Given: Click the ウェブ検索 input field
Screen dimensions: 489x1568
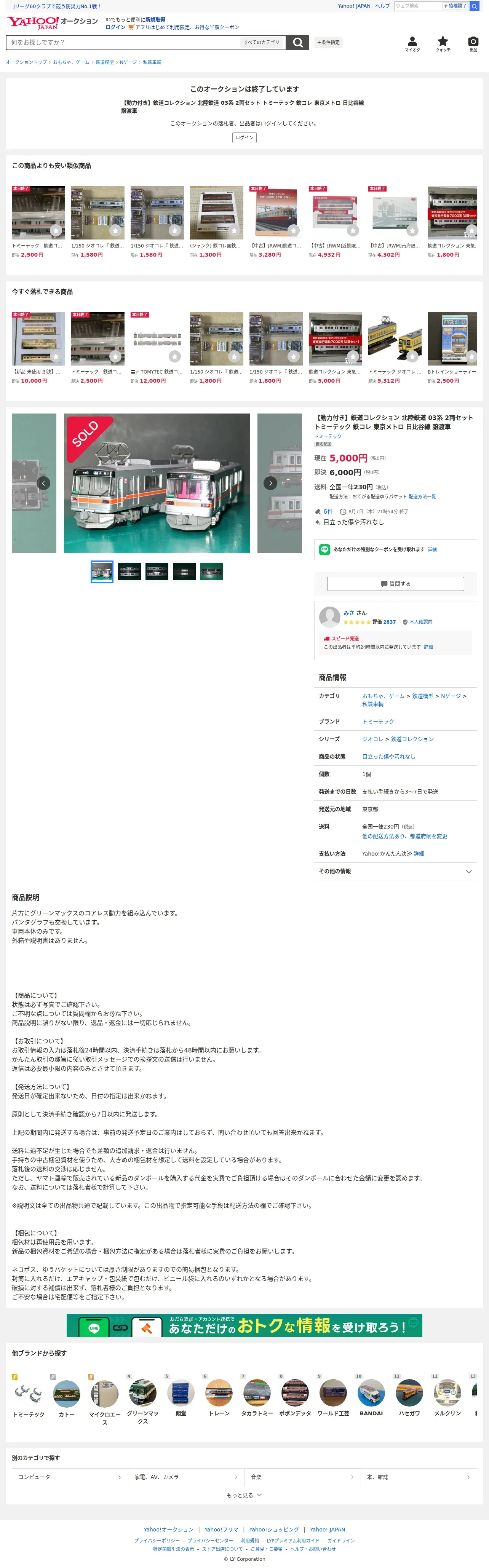Looking at the screenshot, I should pyautogui.click(x=418, y=6).
